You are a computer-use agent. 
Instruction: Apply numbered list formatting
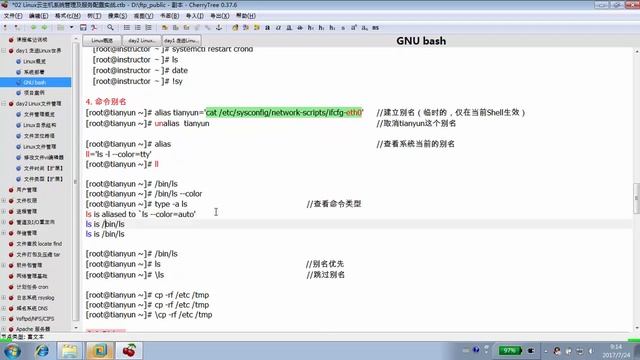[138, 28]
